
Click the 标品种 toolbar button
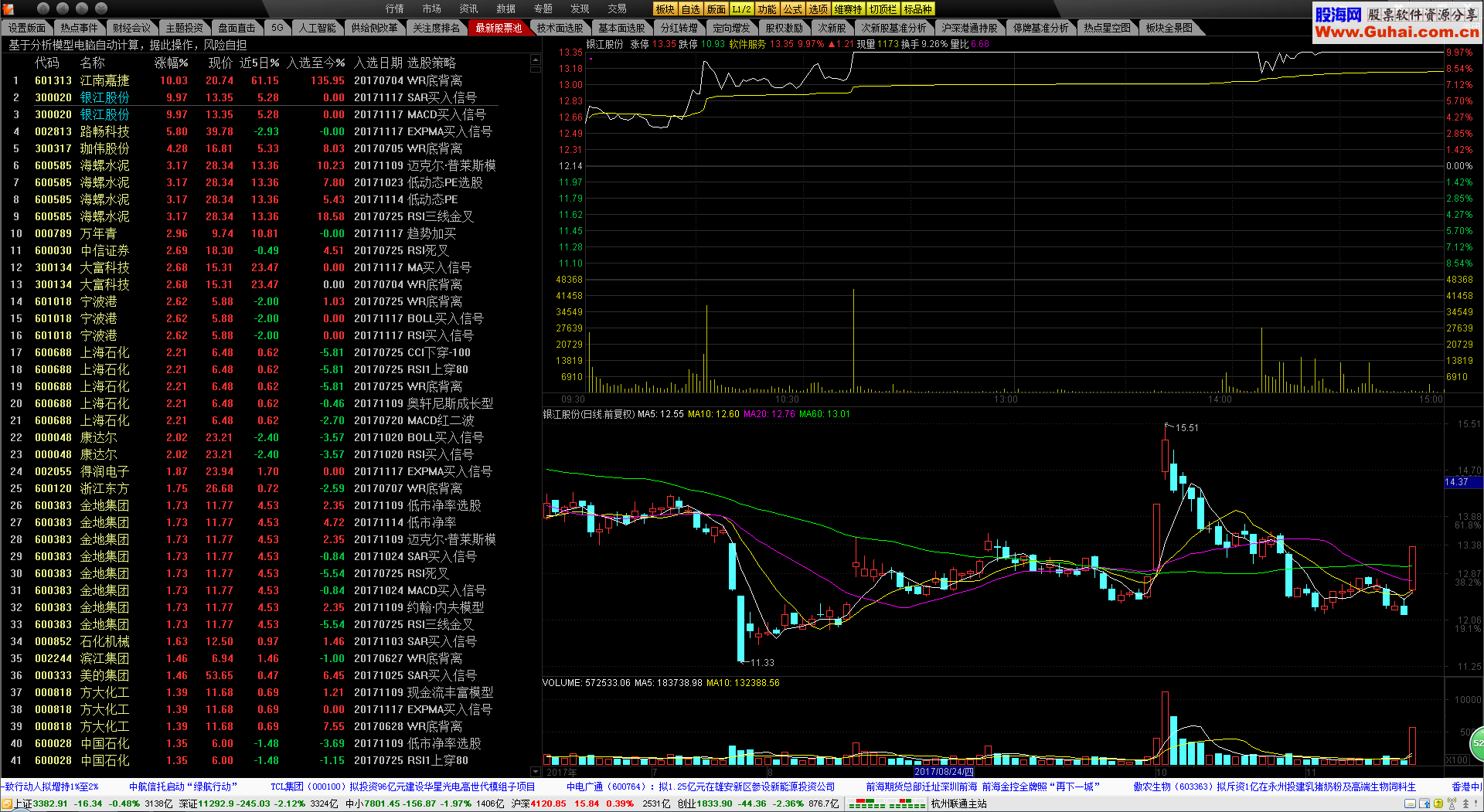click(x=917, y=9)
